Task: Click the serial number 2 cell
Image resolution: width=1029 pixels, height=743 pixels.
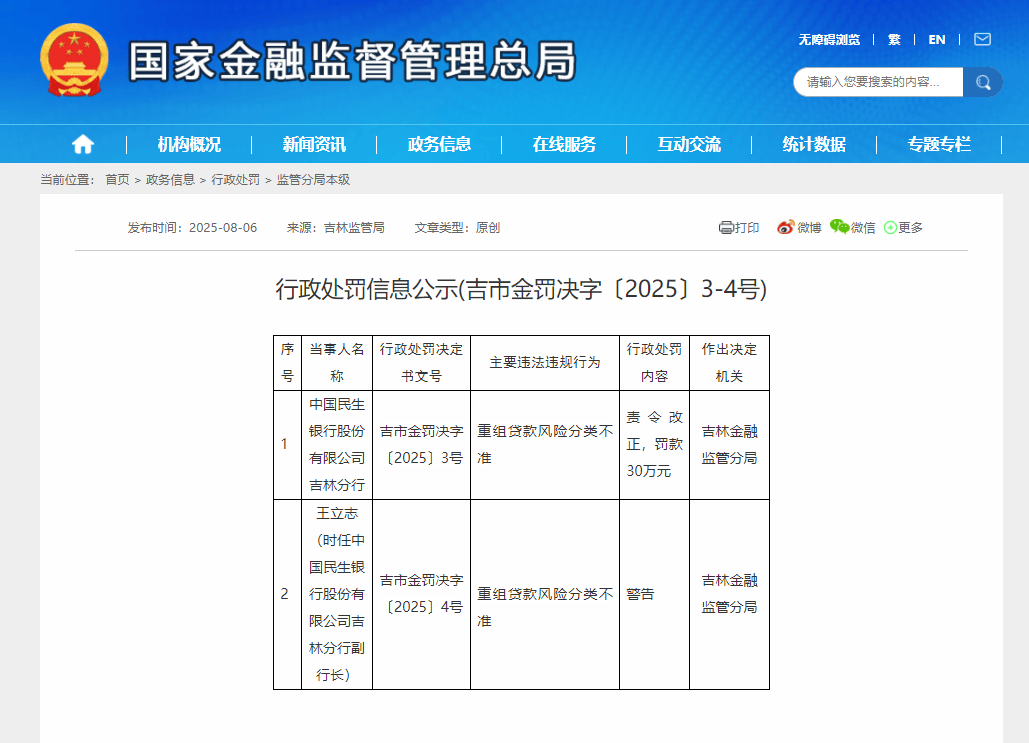Action: pos(287,595)
